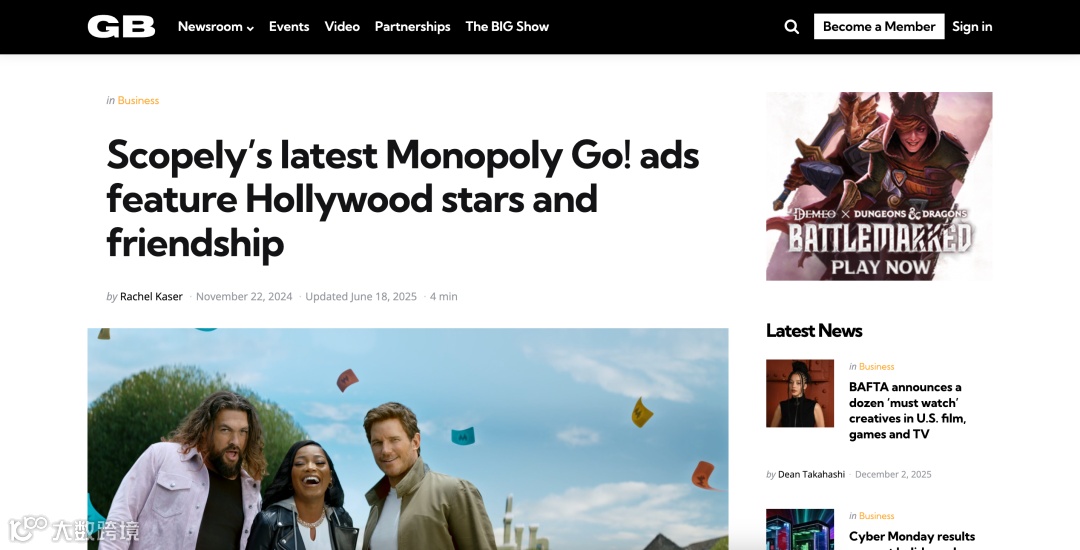Open the Partnerships page
Screen dimensions: 1080x550
click(413, 26)
